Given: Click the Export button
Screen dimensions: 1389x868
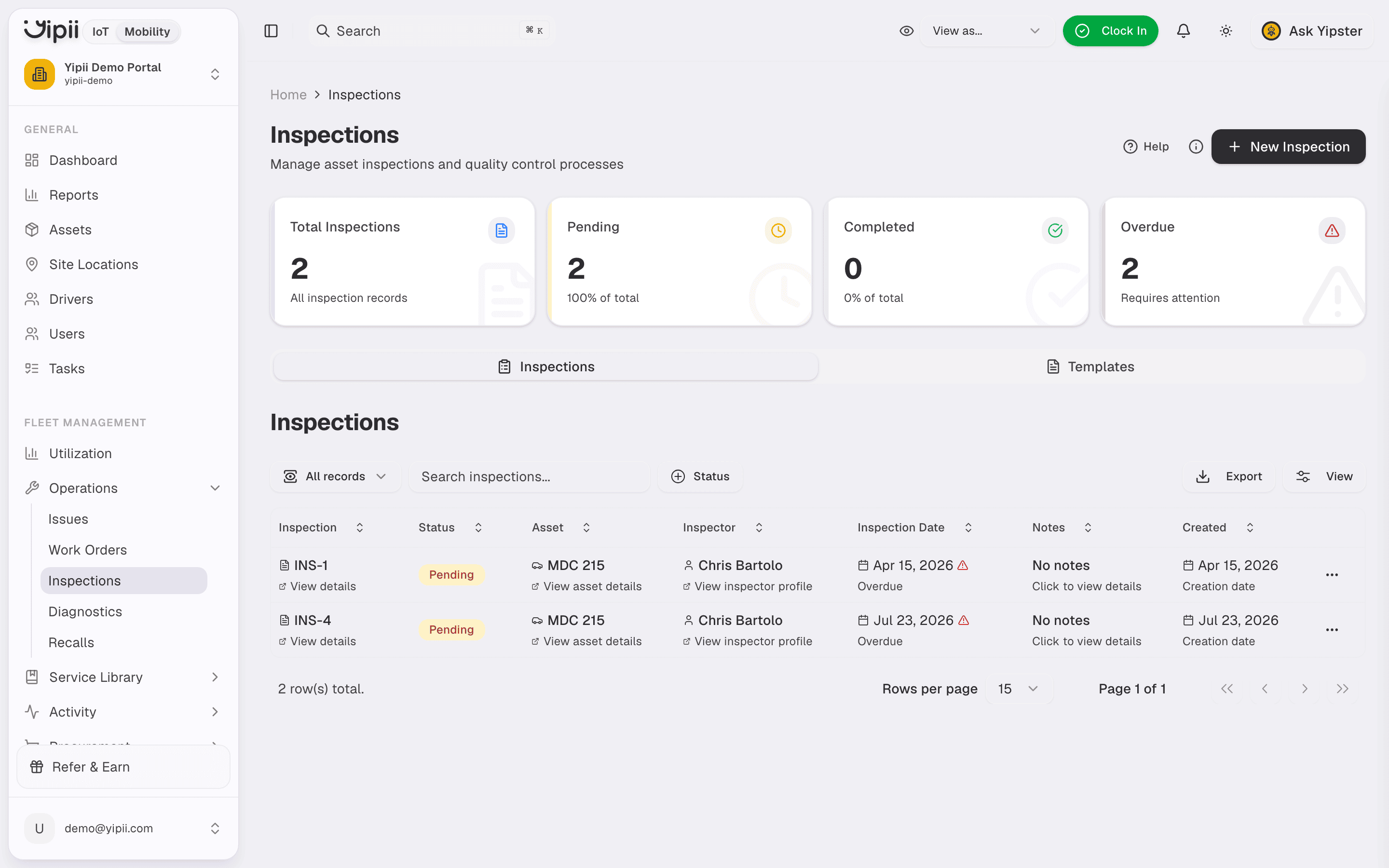Looking at the screenshot, I should click(1228, 476).
